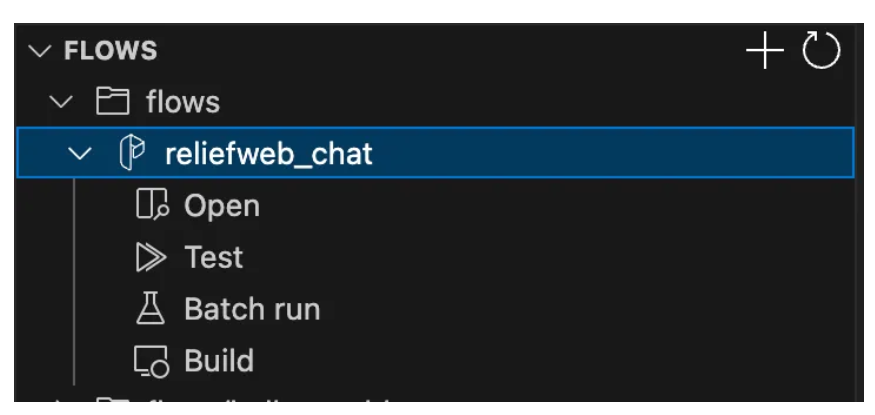Refresh the FLOWS panel with the circular arrow

pyautogui.click(x=821, y=50)
